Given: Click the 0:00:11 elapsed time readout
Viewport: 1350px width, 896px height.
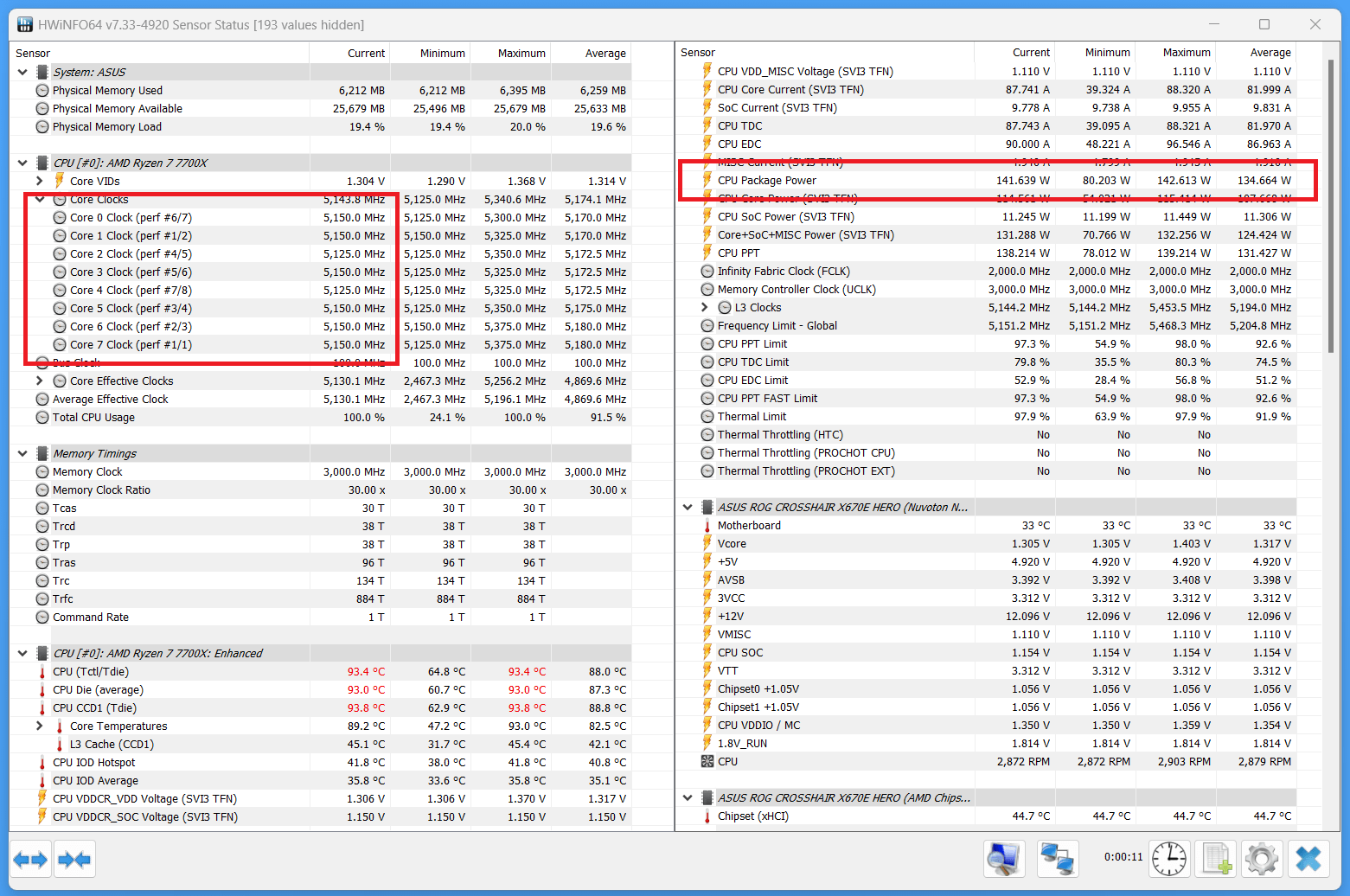Looking at the screenshot, I should click(x=1123, y=857).
